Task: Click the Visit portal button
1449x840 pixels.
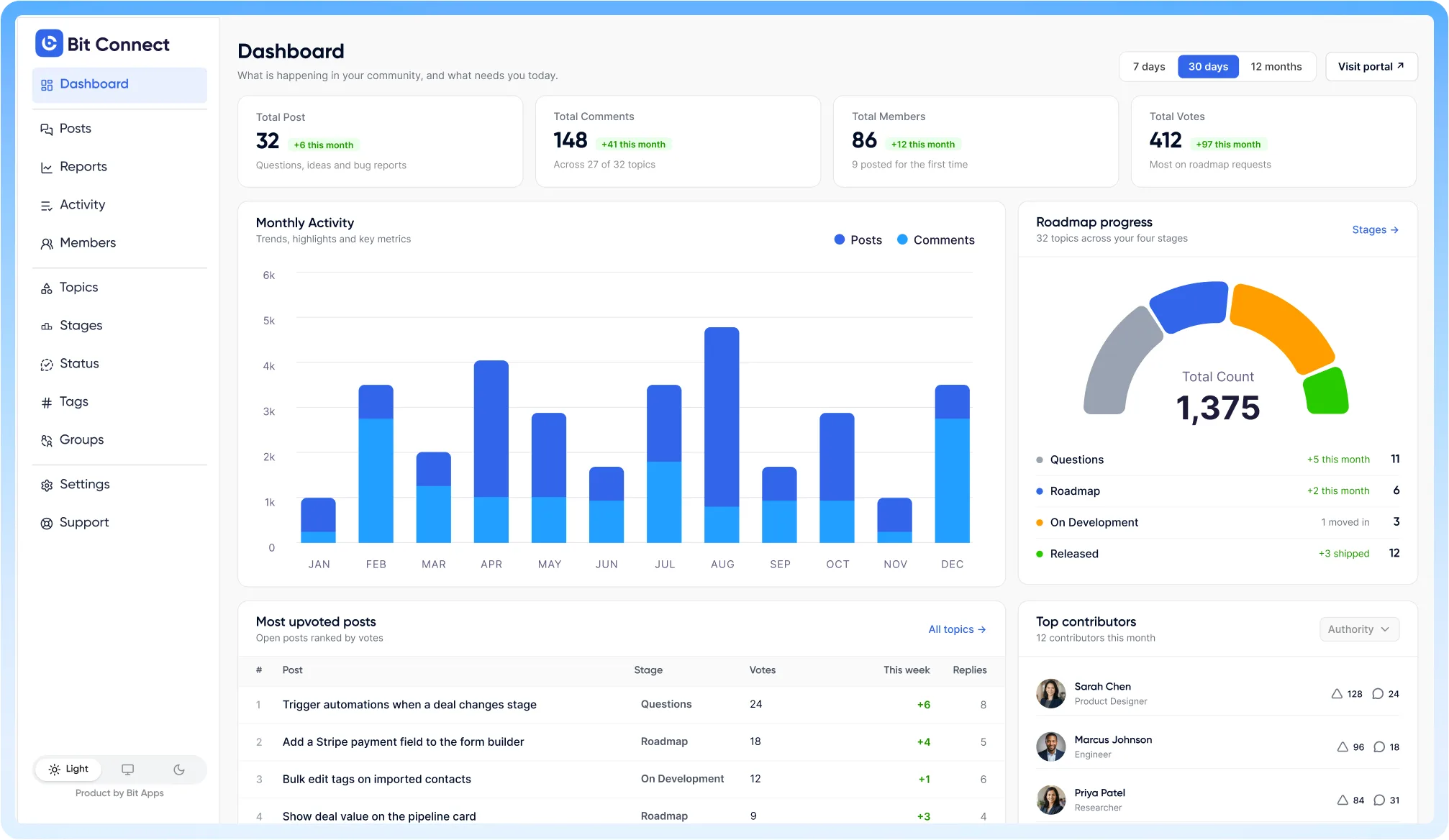Action: [1371, 67]
